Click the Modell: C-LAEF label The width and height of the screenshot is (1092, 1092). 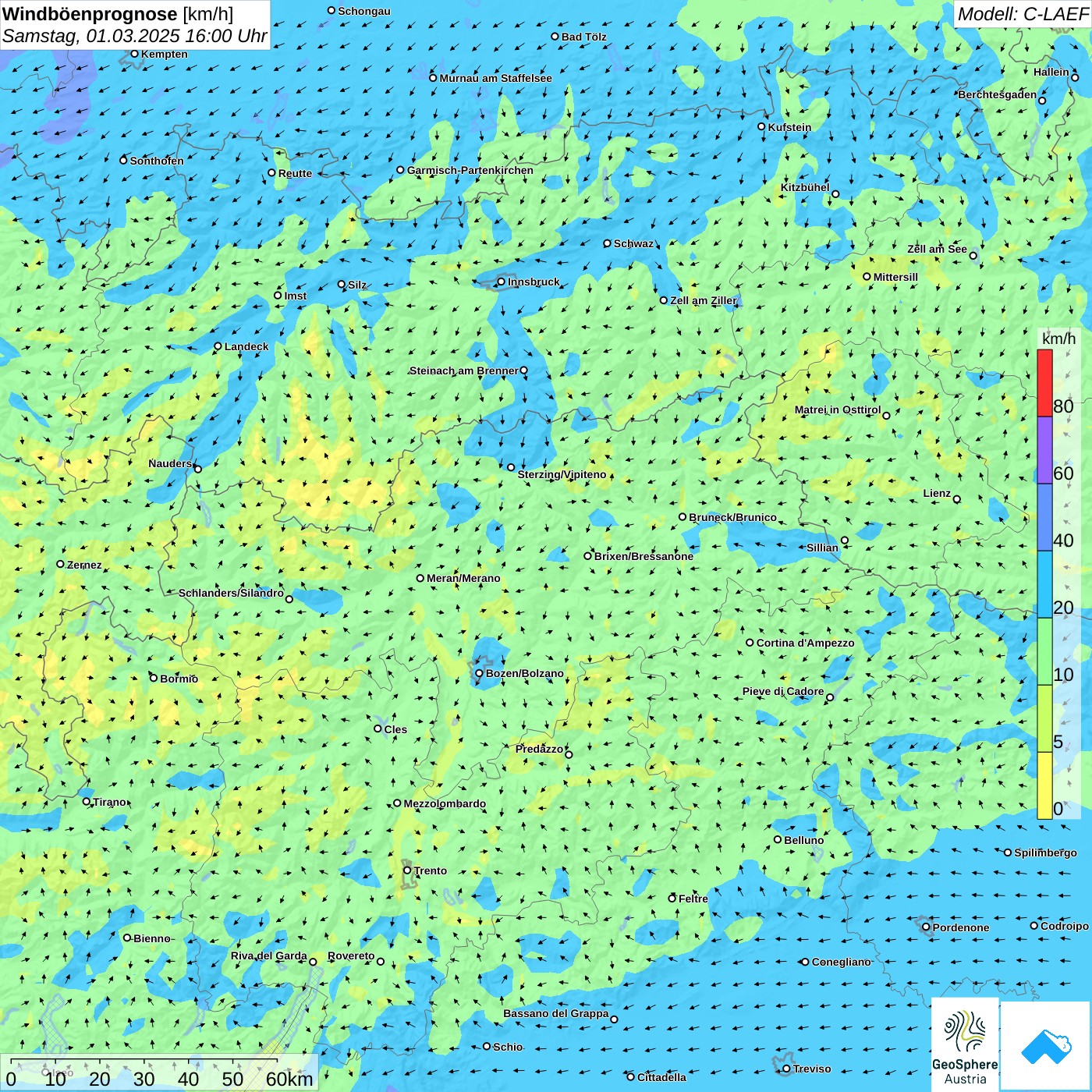[x=1023, y=14]
